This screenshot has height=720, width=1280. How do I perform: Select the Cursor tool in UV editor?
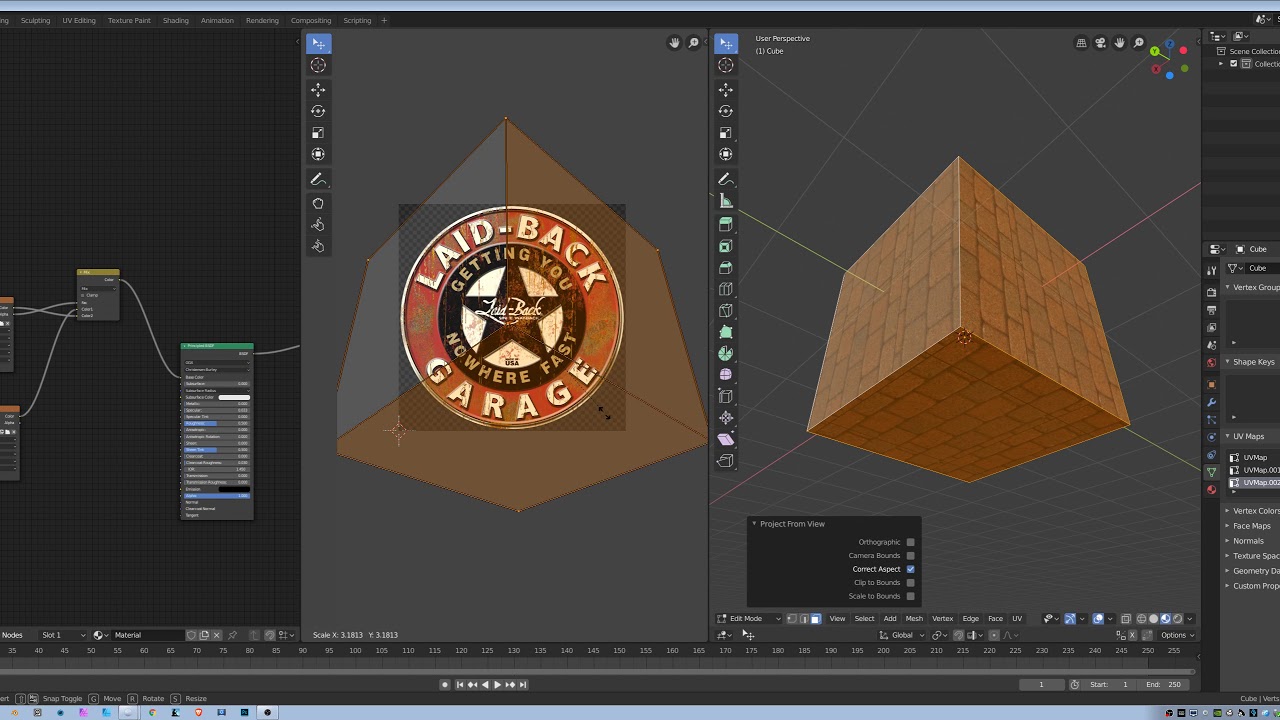point(318,65)
